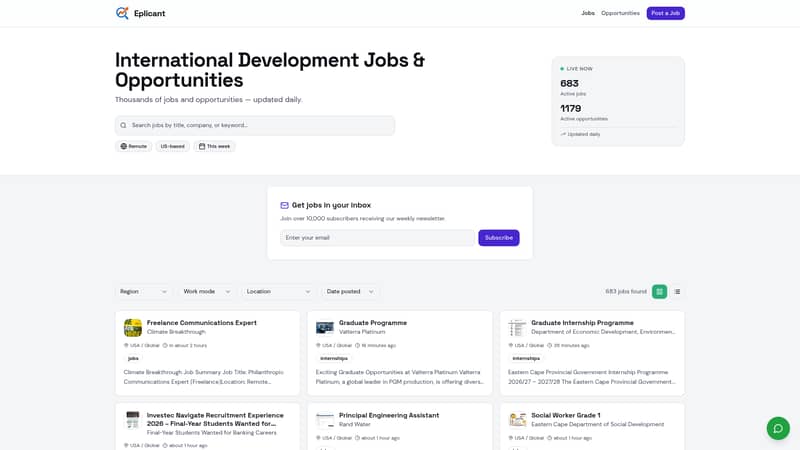Image resolution: width=800 pixels, height=450 pixels.
Task: Expand the Work mode dropdown
Action: click(207, 291)
